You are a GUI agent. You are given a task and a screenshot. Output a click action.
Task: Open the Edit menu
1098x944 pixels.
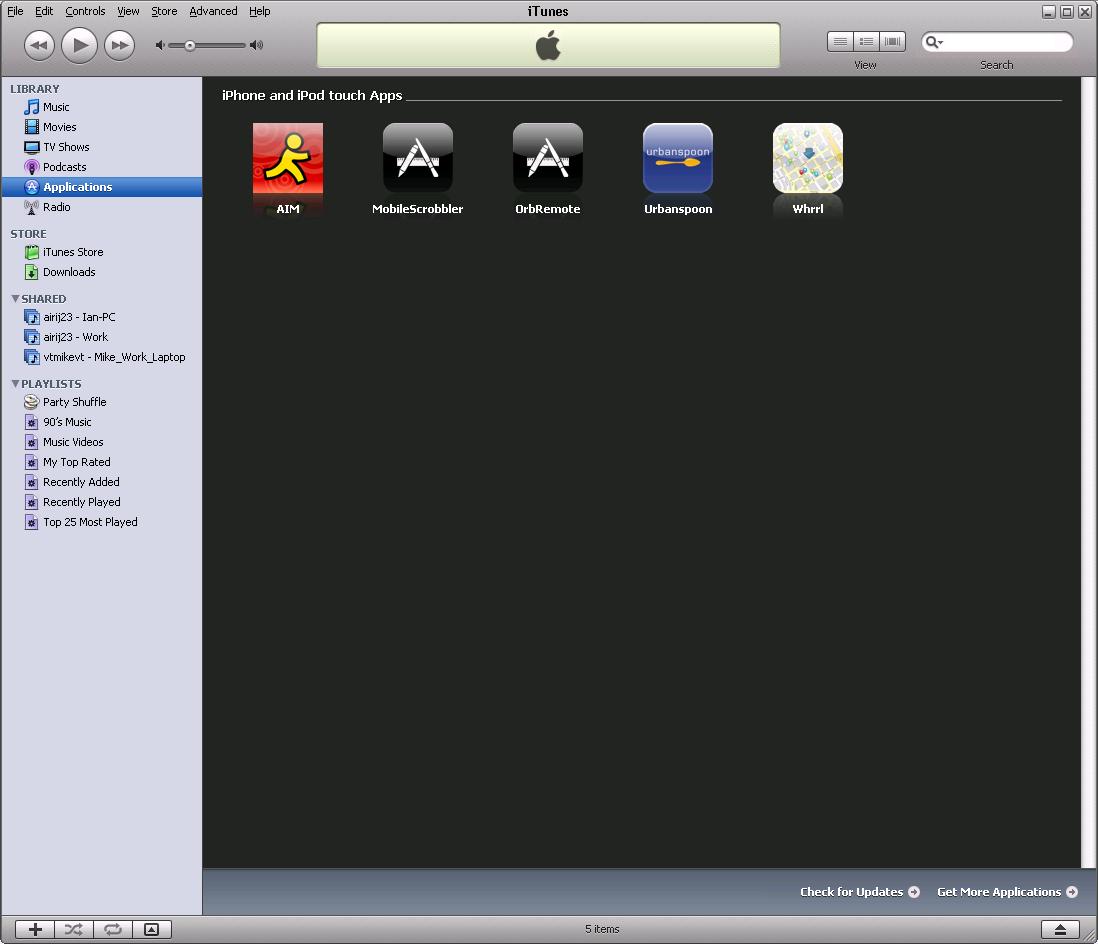pos(44,11)
